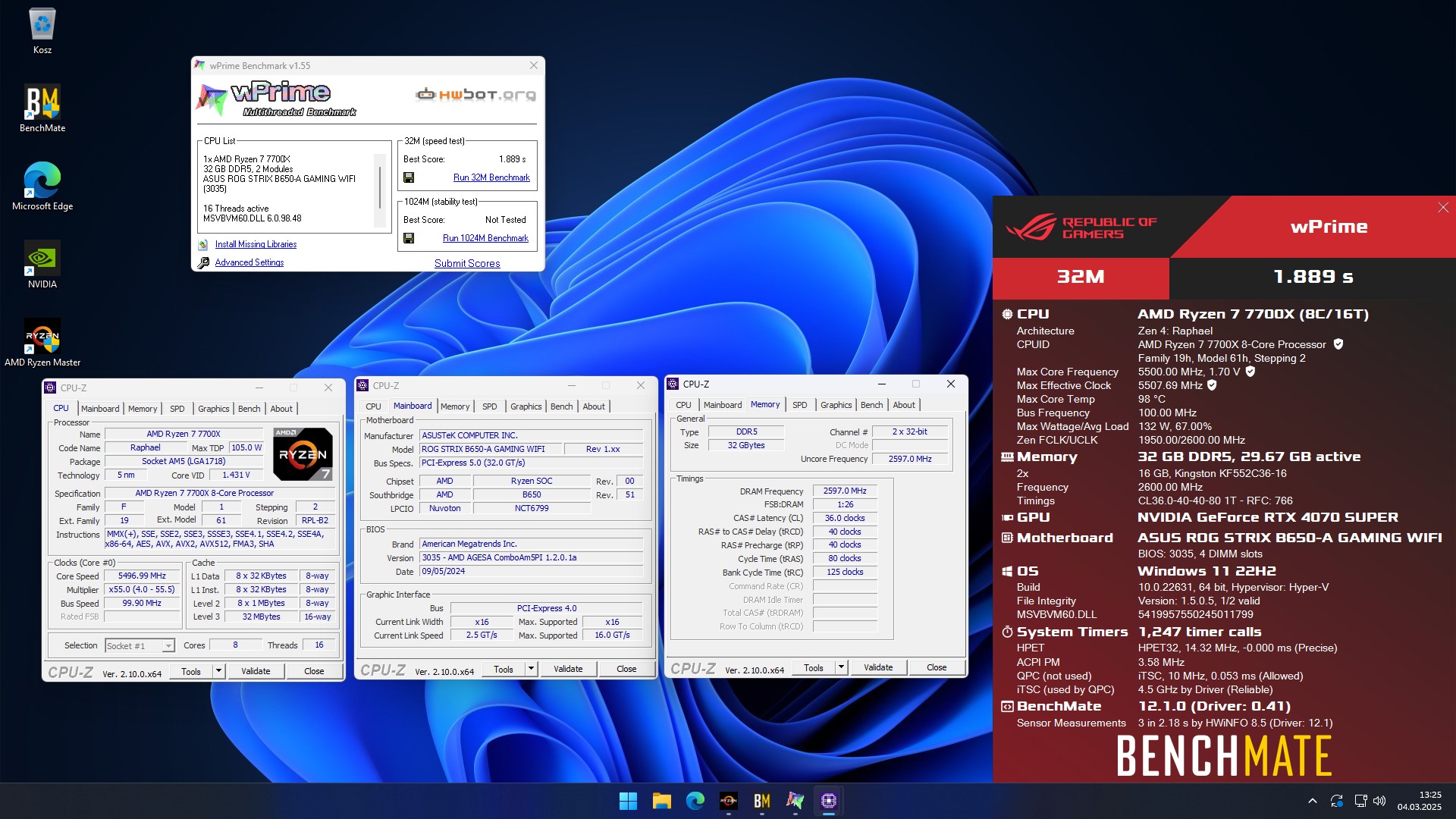Switch to wPrime taskbar icon
The width and height of the screenshot is (1456, 819).
point(795,801)
